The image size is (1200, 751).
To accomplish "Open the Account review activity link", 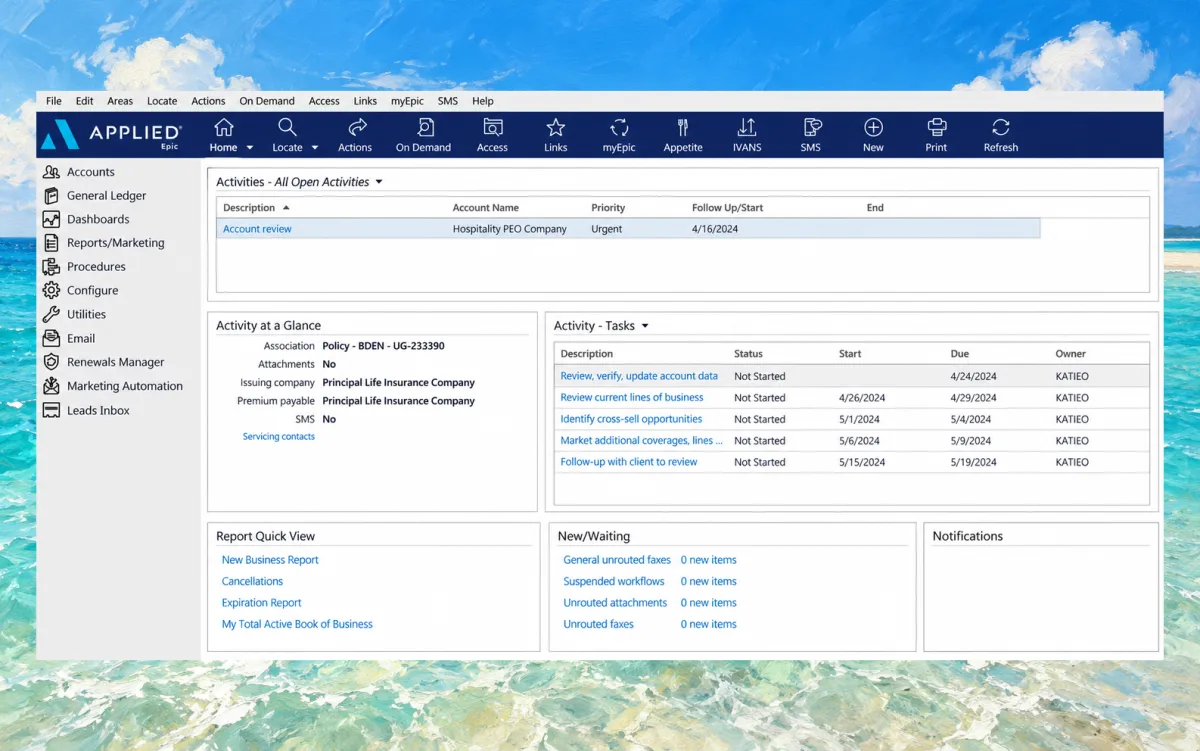I will [257, 229].
